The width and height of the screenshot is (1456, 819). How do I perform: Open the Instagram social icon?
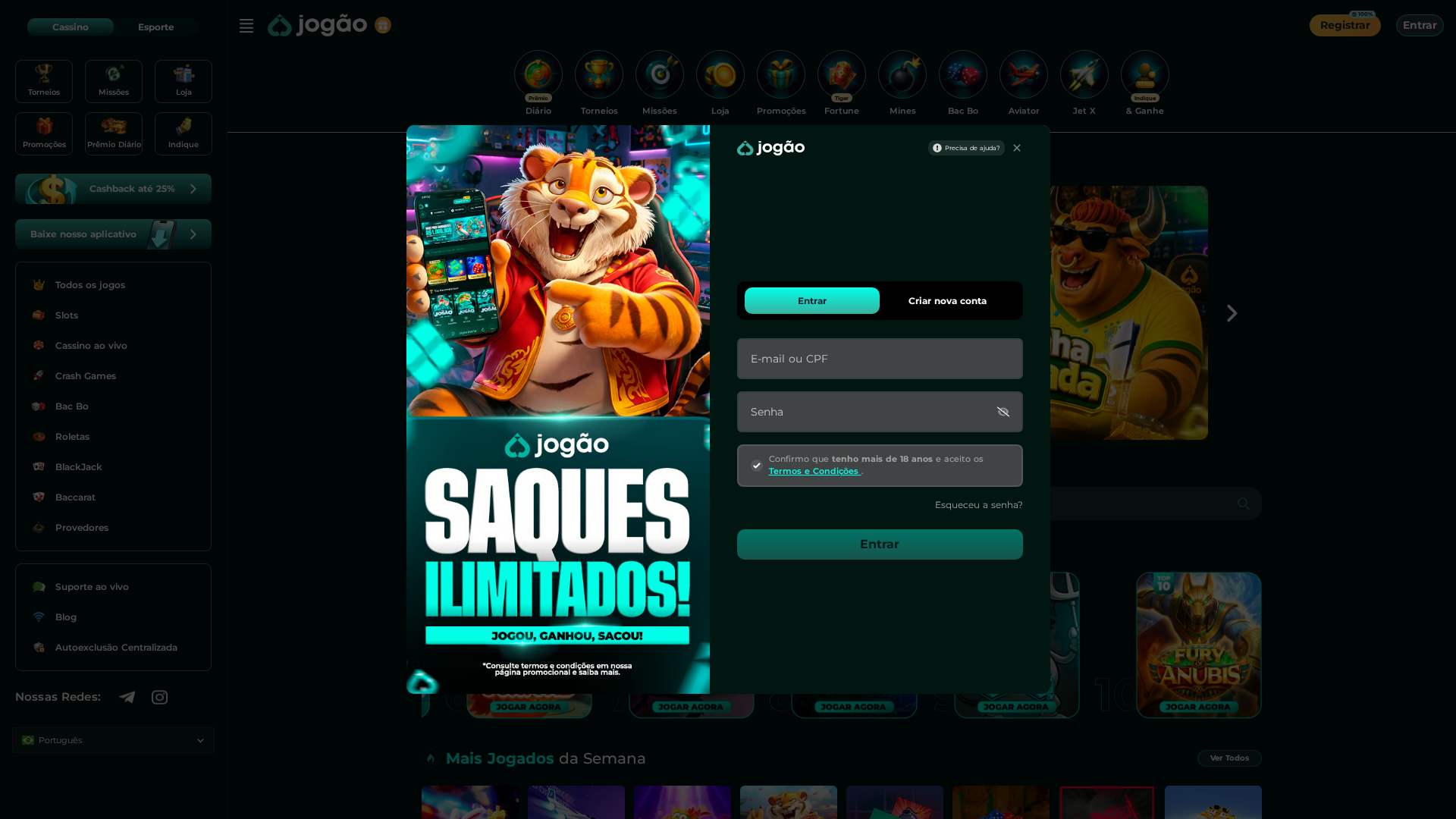pos(159,697)
